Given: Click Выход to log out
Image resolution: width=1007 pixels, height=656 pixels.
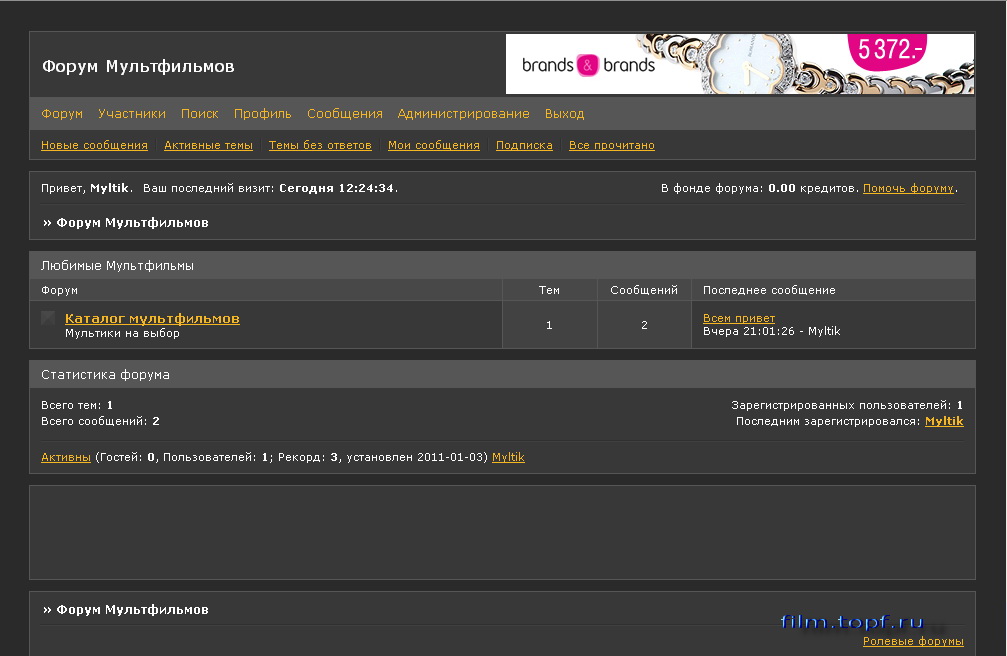Looking at the screenshot, I should (x=564, y=113).
